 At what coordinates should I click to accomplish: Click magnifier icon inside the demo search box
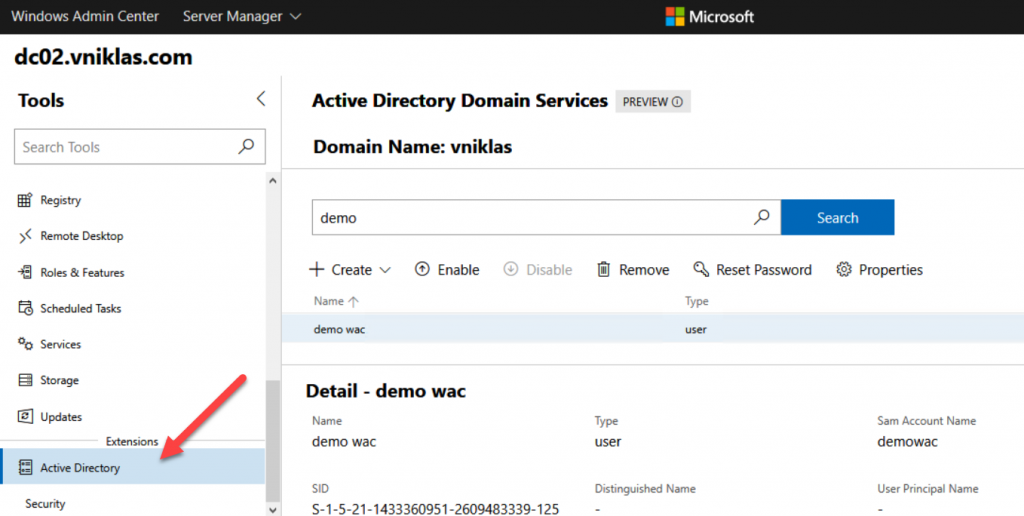tap(761, 218)
